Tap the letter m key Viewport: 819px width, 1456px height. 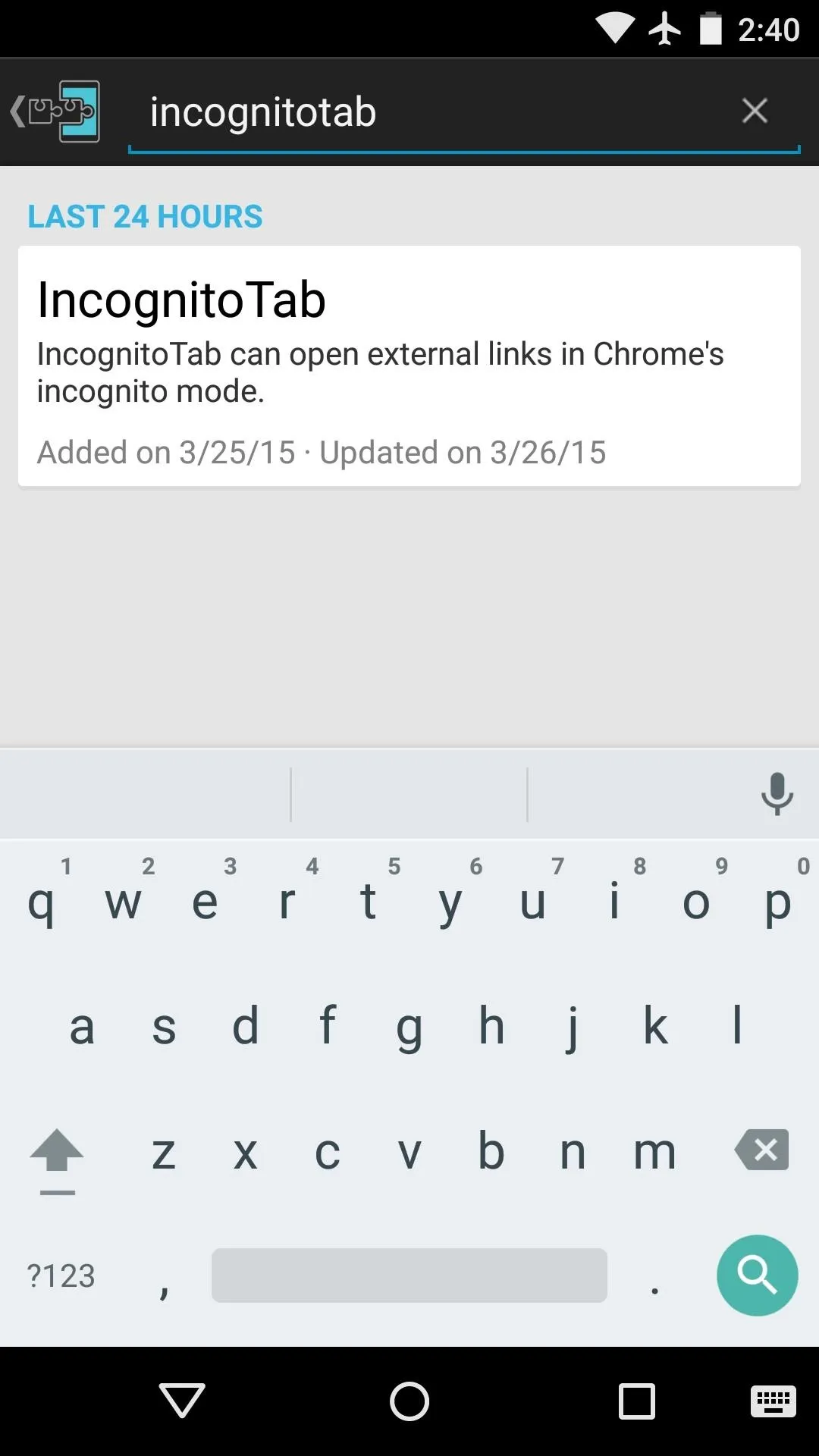point(654,1151)
